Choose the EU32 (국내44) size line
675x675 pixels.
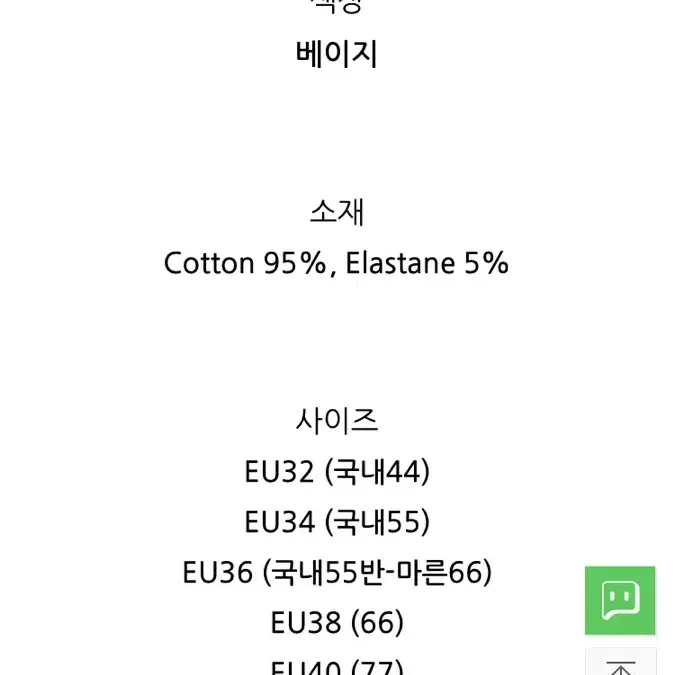337,472
